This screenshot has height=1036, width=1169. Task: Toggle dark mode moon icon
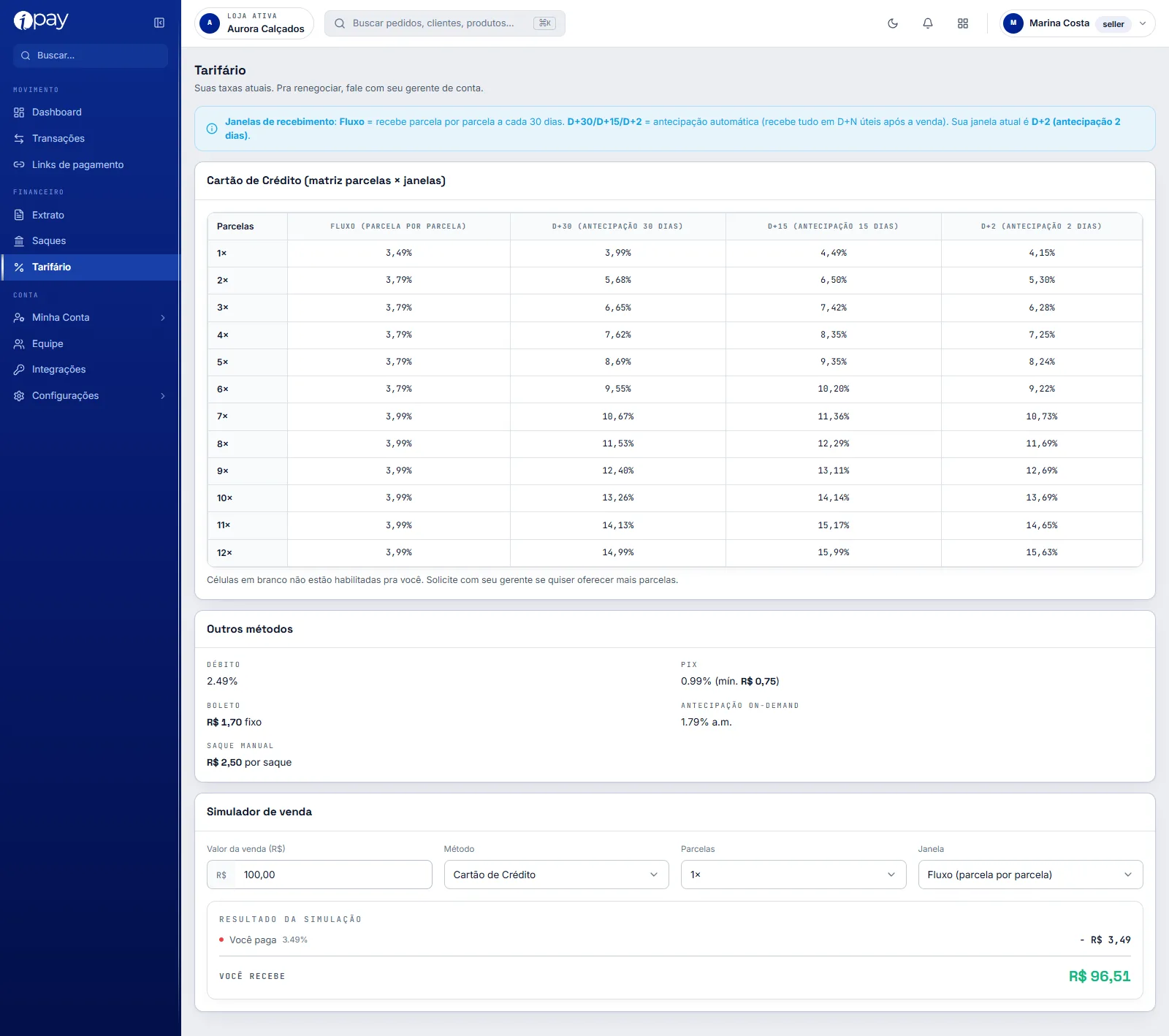tap(893, 23)
